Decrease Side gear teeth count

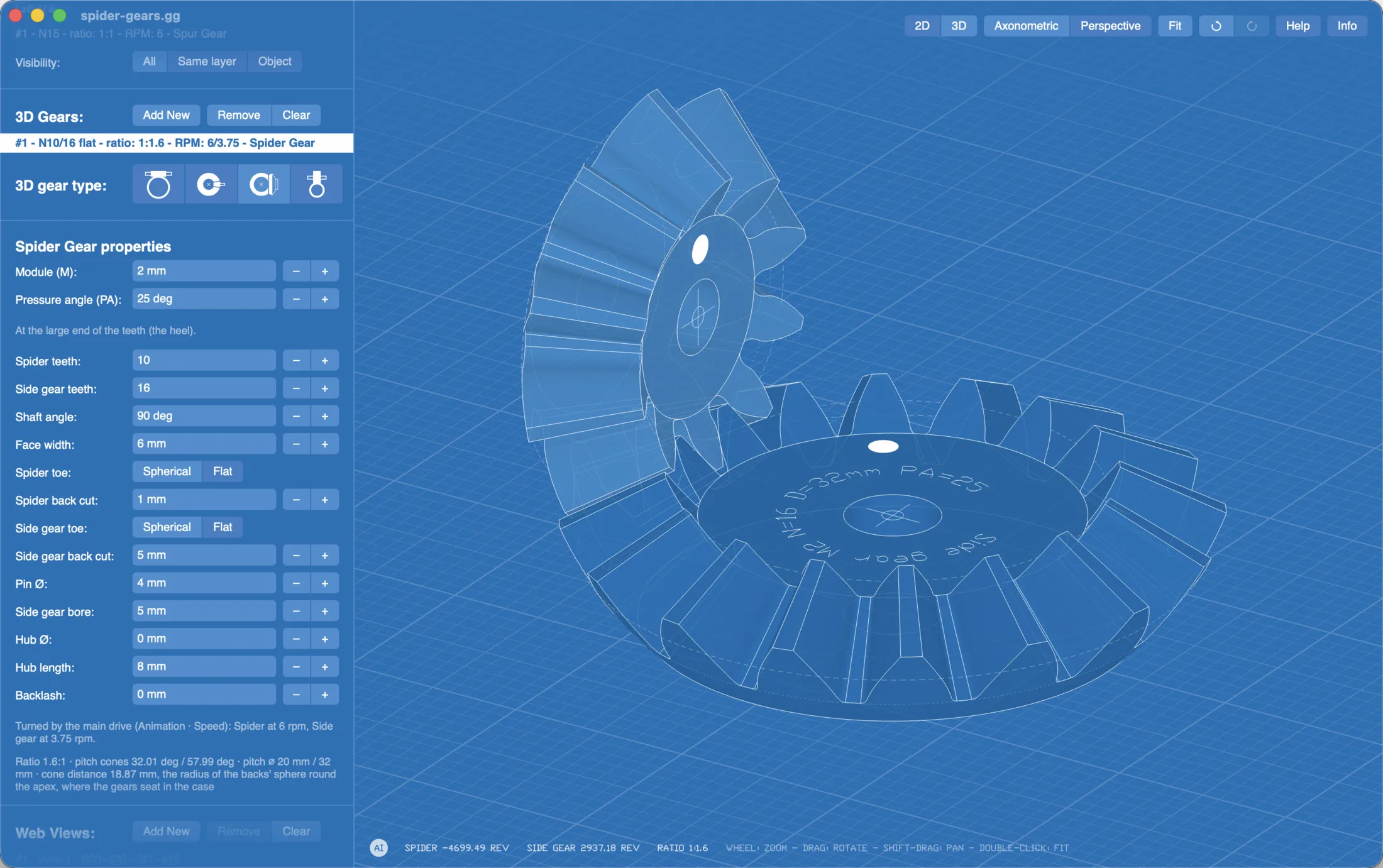[x=296, y=388]
